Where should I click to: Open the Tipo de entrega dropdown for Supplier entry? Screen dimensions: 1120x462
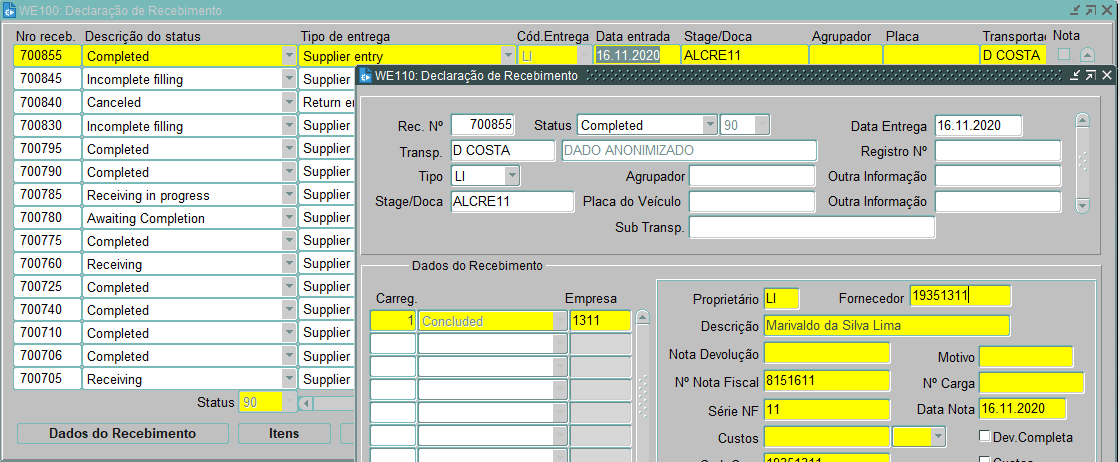coord(508,56)
